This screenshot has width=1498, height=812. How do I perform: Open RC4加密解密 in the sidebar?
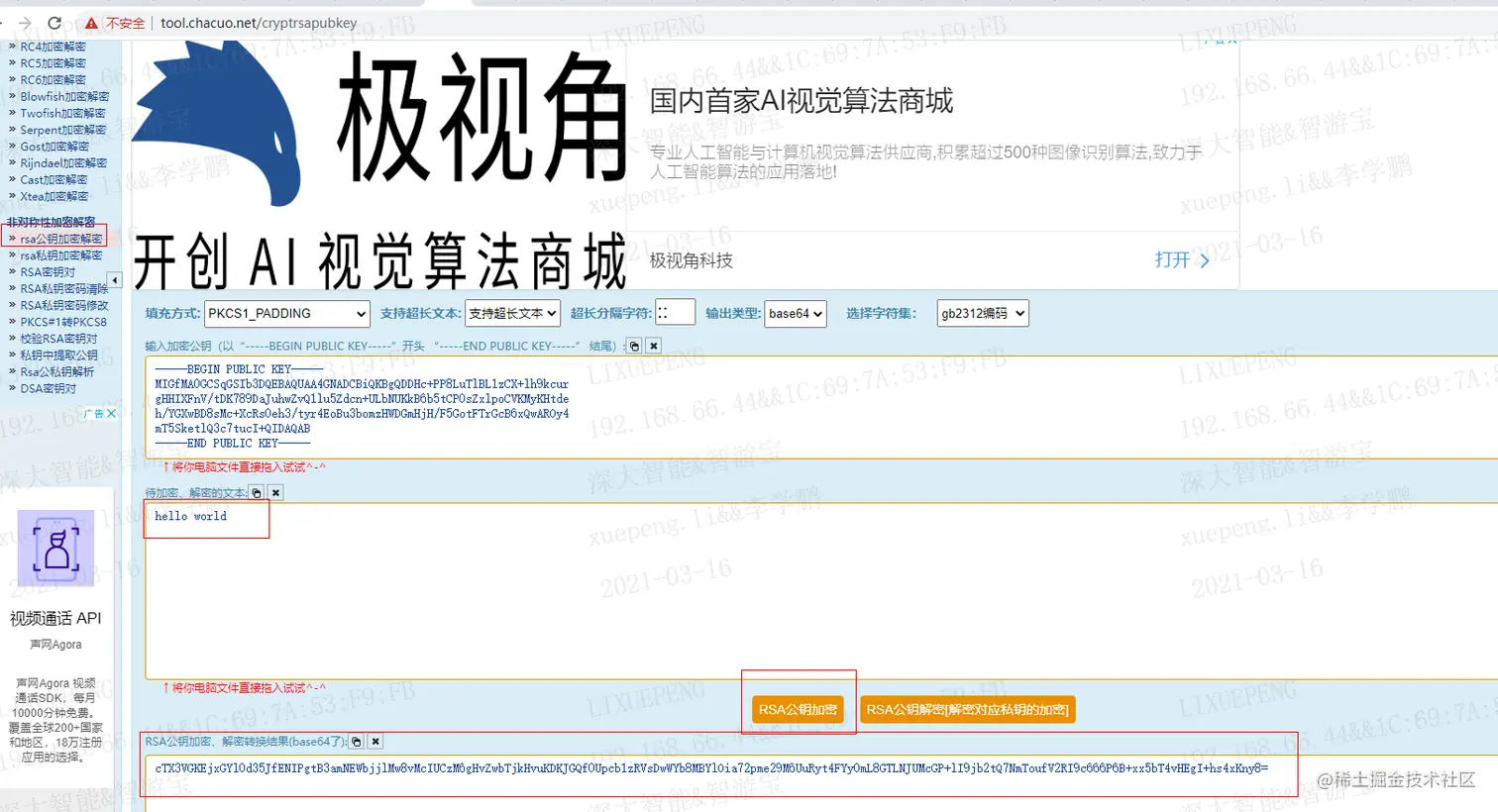pyautogui.click(x=53, y=47)
